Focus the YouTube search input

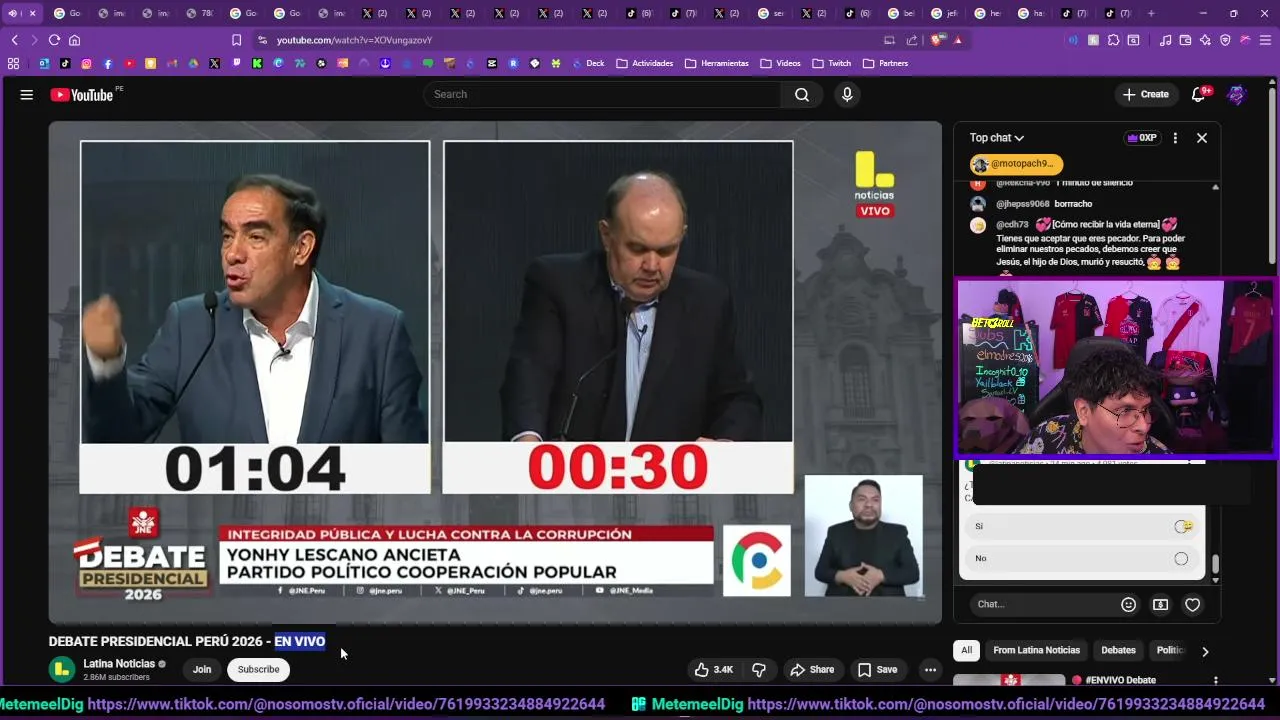point(602,94)
